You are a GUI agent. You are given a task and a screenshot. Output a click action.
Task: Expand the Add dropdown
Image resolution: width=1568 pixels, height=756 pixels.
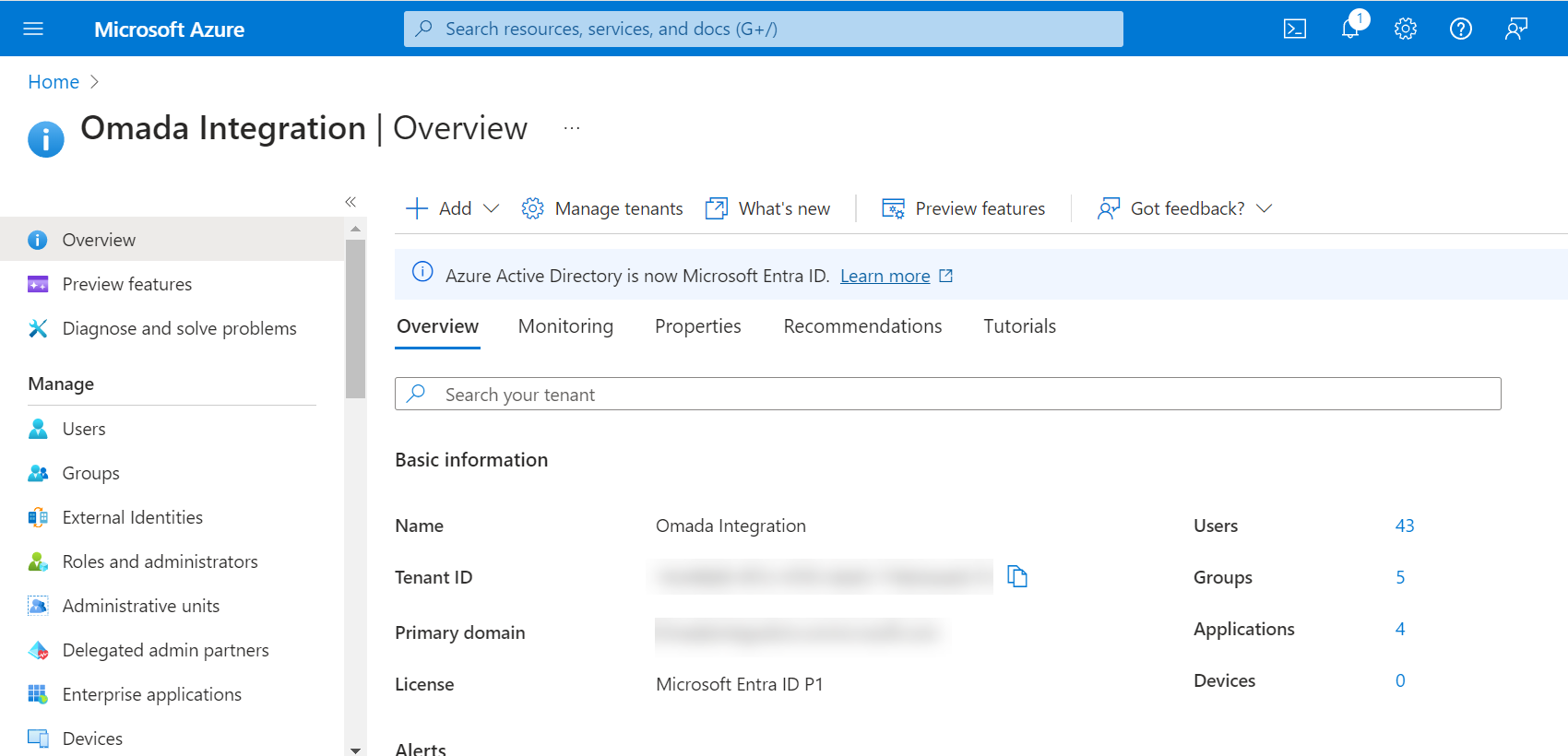pos(491,208)
